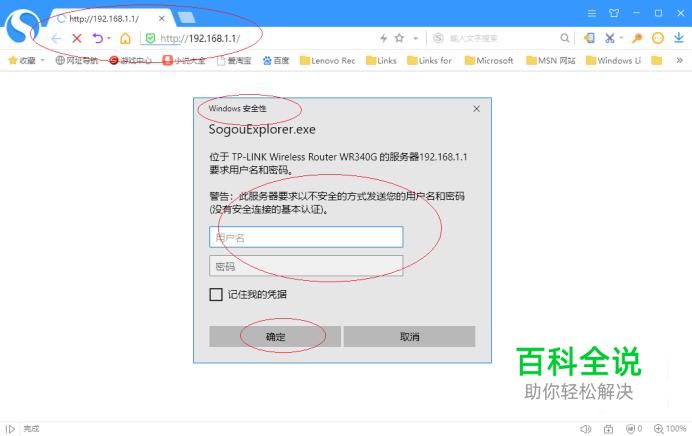Open the undo dropdown arrow beside the purple icon

109,38
